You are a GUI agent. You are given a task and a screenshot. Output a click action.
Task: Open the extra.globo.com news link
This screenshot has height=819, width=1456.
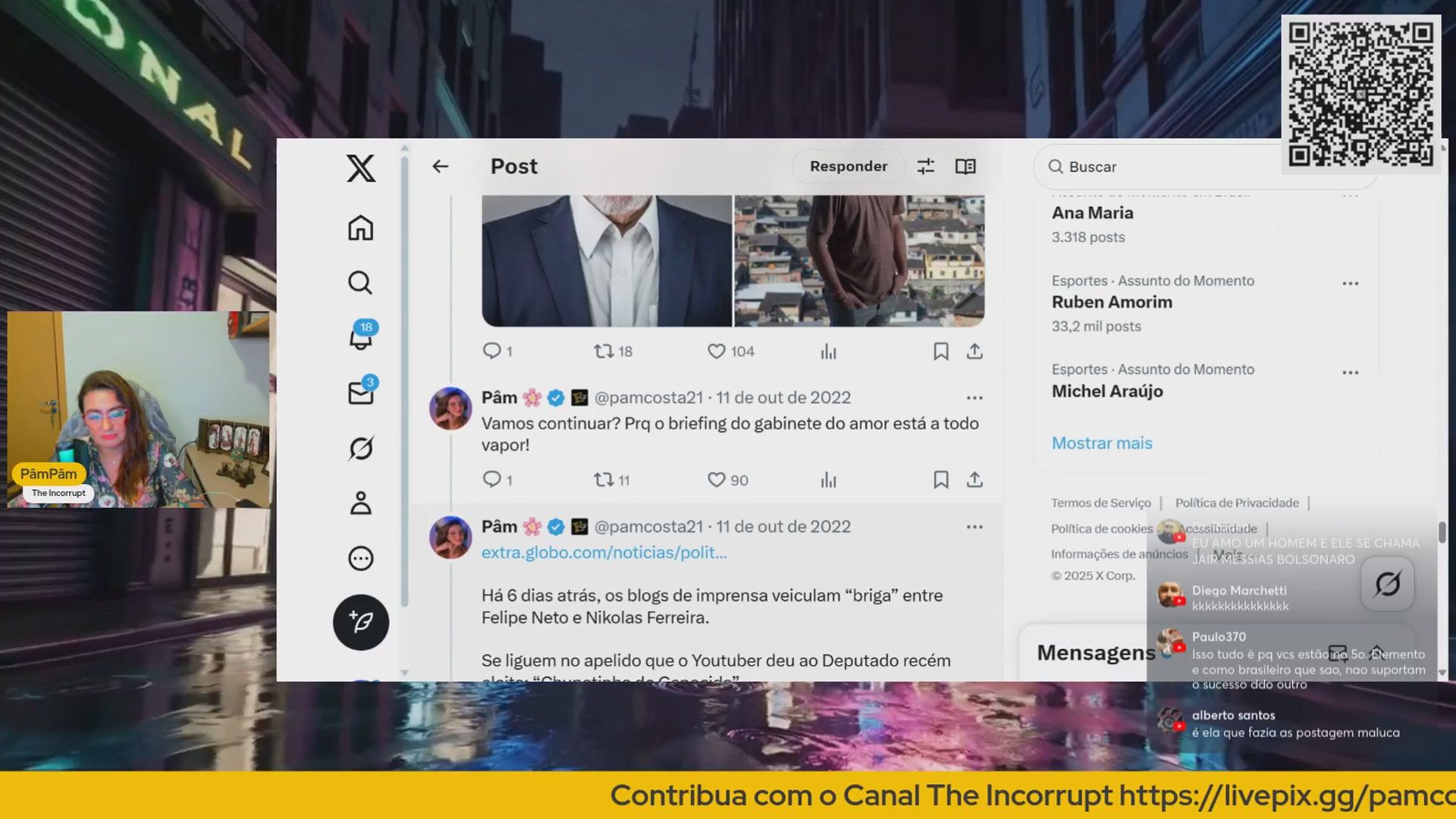(x=604, y=553)
